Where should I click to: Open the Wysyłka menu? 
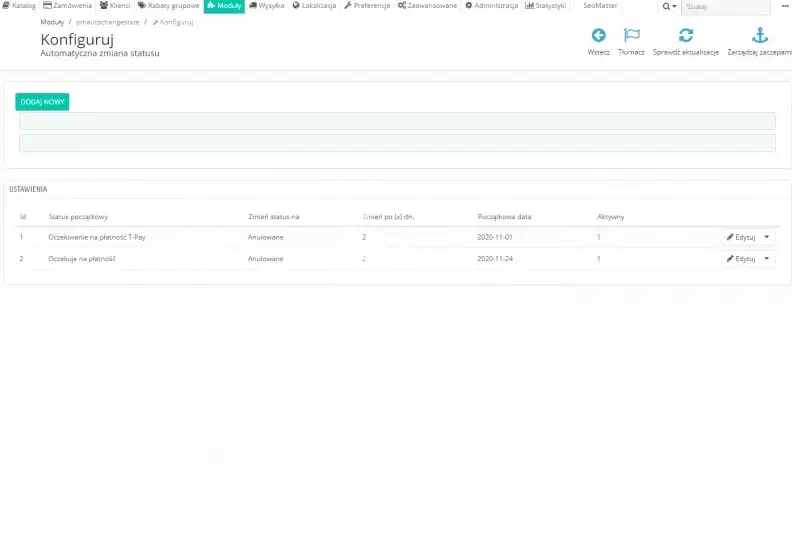[267, 6]
